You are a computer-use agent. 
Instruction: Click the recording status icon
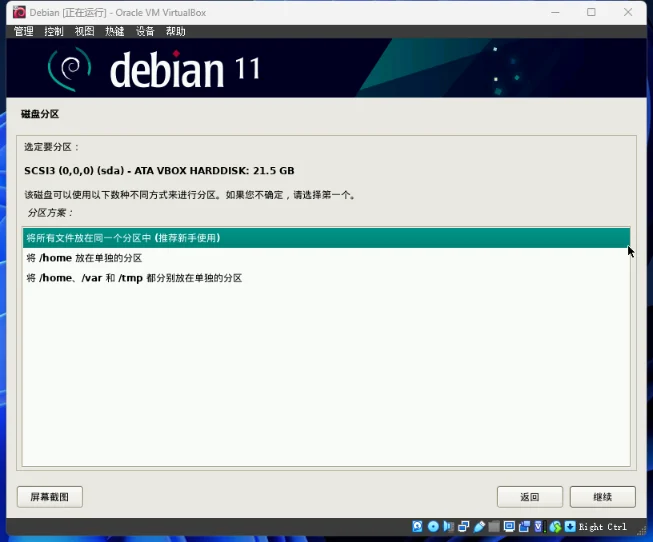tap(524, 527)
